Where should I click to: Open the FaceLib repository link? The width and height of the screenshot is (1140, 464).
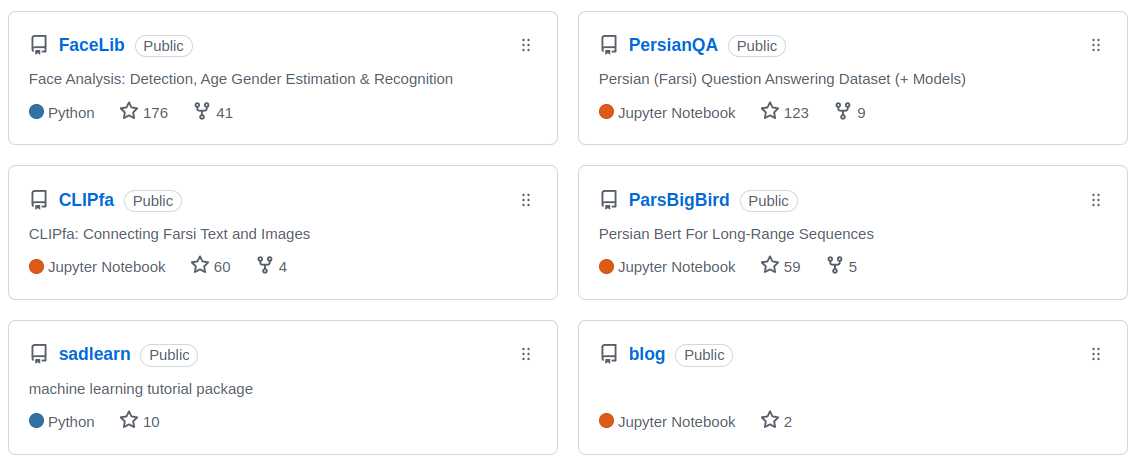[x=91, y=45]
